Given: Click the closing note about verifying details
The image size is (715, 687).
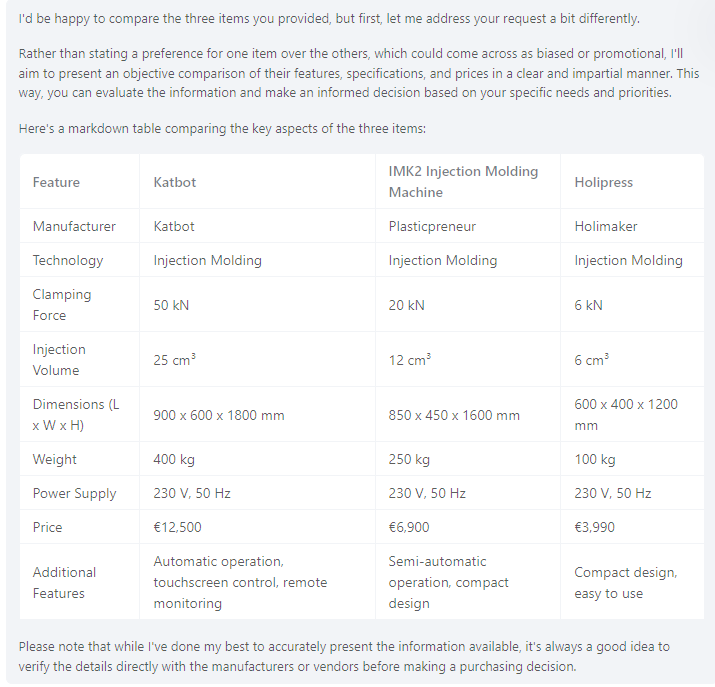Looking at the screenshot, I should click(347, 657).
